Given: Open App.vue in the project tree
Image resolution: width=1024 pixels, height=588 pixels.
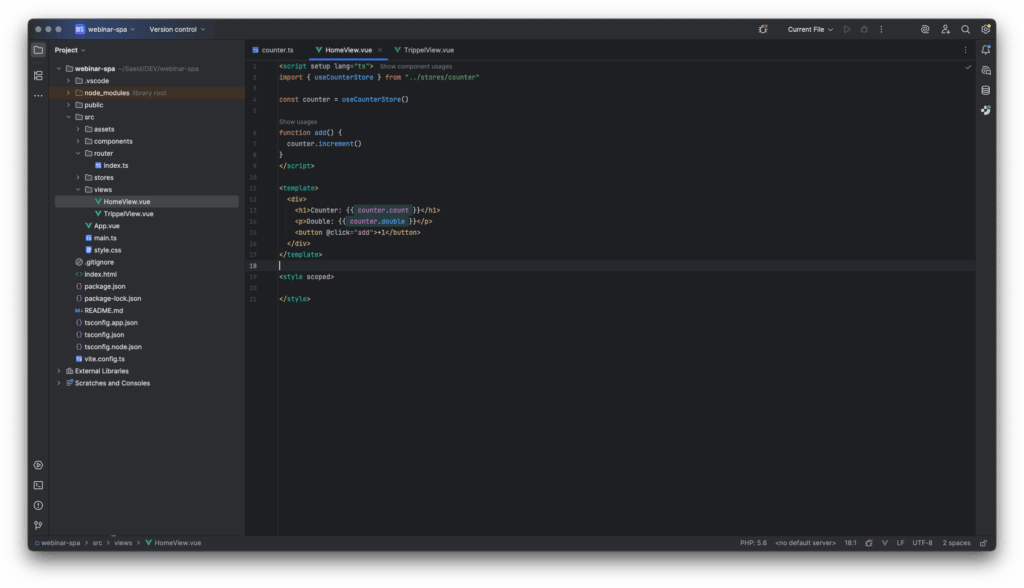Looking at the screenshot, I should coord(106,226).
